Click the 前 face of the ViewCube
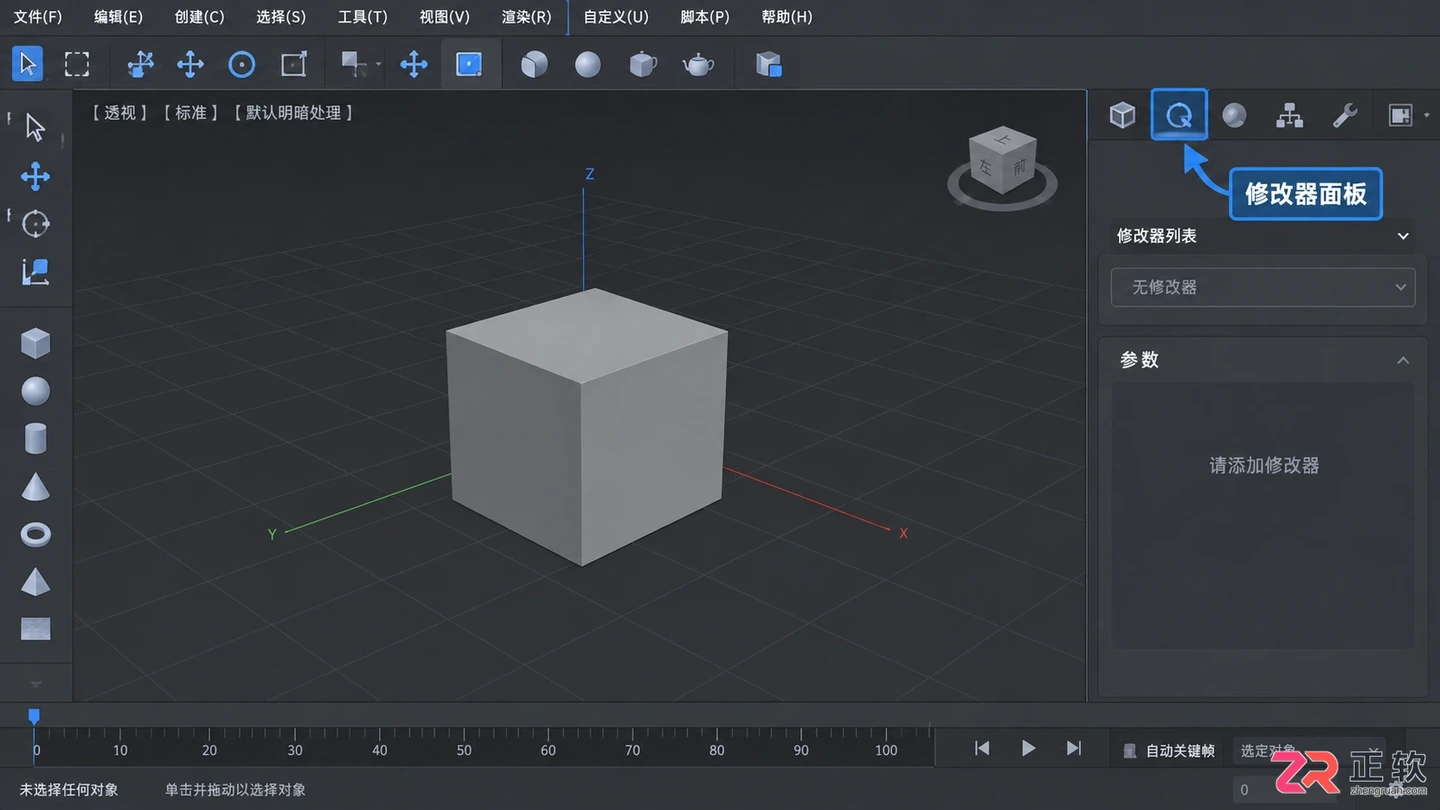Screen dimensions: 1440x810 pyautogui.click(x=1019, y=168)
